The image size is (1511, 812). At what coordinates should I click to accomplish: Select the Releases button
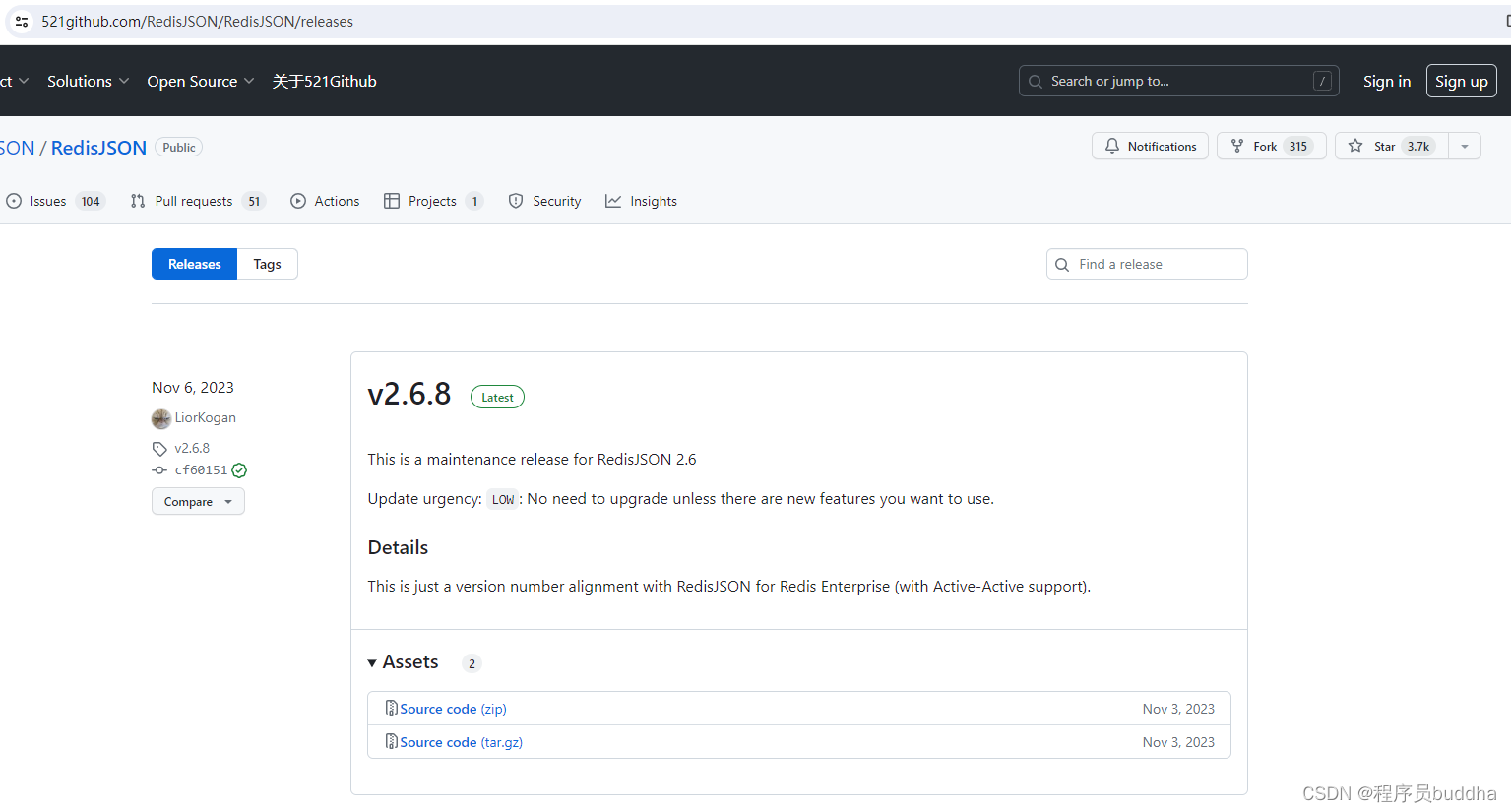point(194,264)
